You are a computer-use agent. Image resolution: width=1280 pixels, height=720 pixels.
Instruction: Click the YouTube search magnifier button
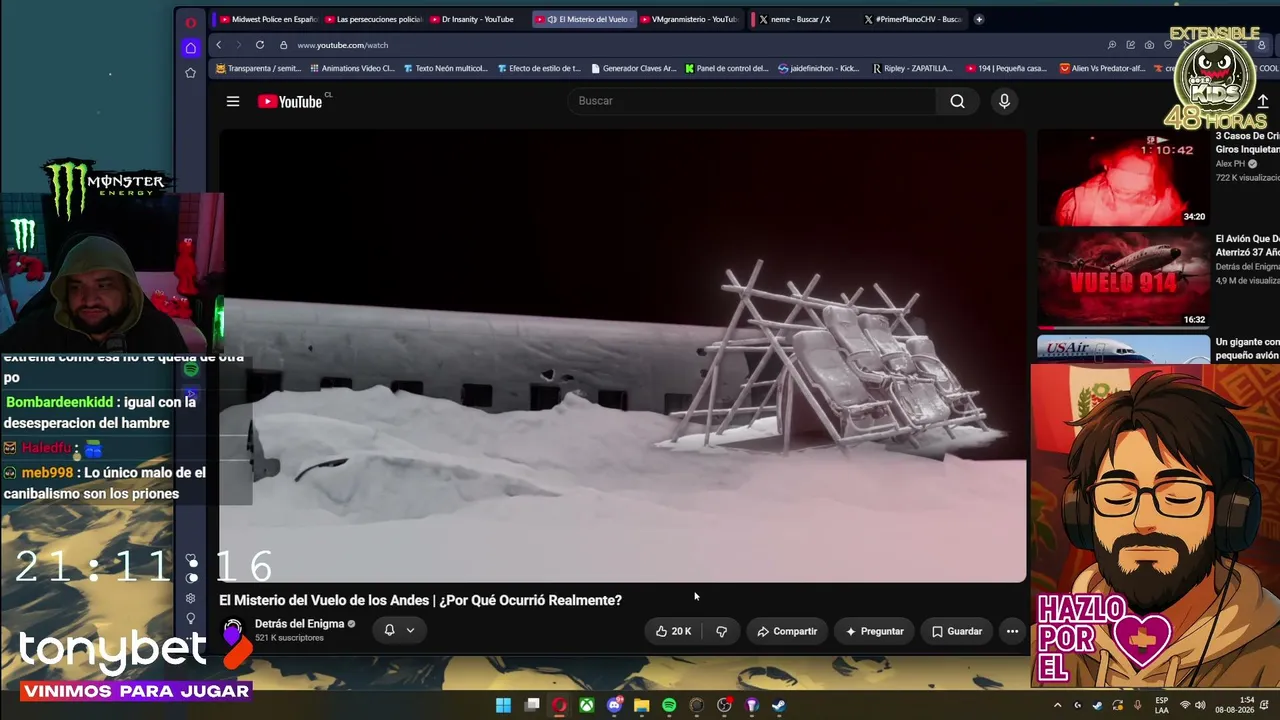957,101
